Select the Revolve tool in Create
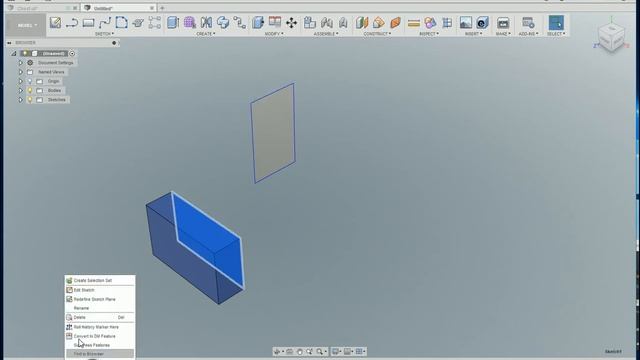640x360 pixels. click(x=223, y=22)
